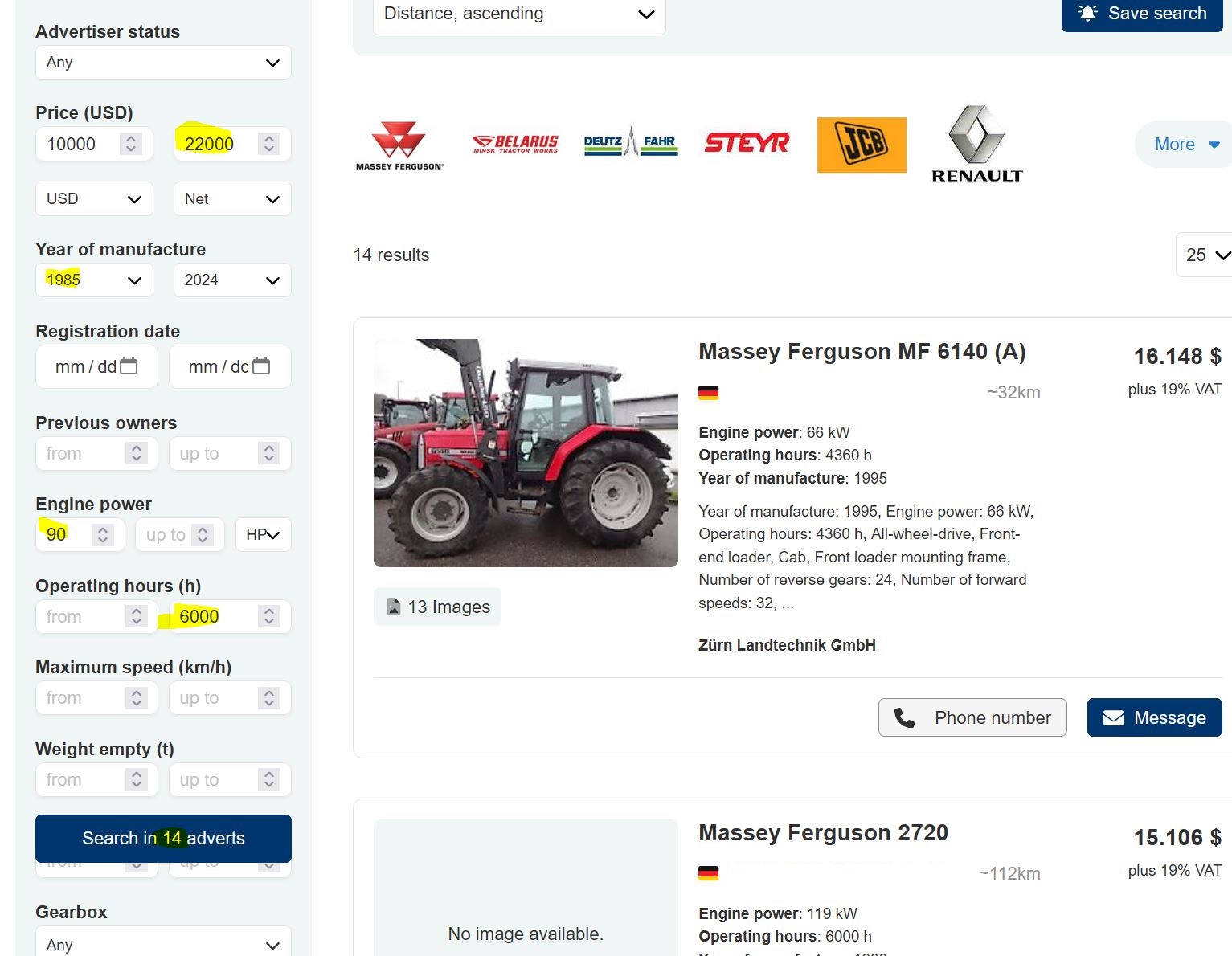Open year of manufacture from 1985 dropdown

click(94, 280)
